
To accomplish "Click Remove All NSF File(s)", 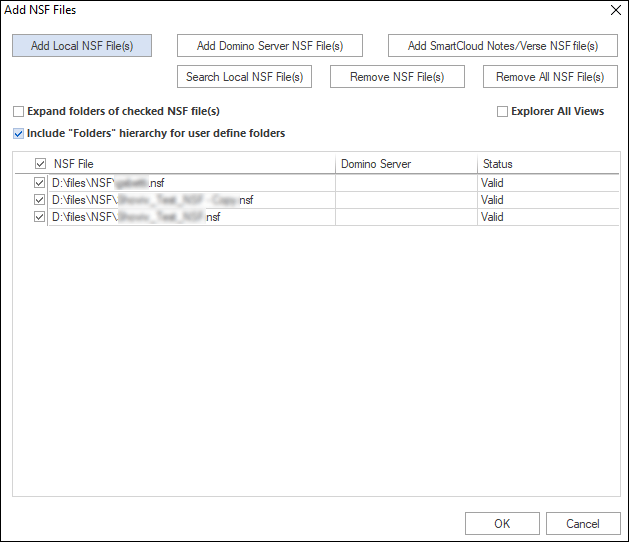I will tap(550, 77).
